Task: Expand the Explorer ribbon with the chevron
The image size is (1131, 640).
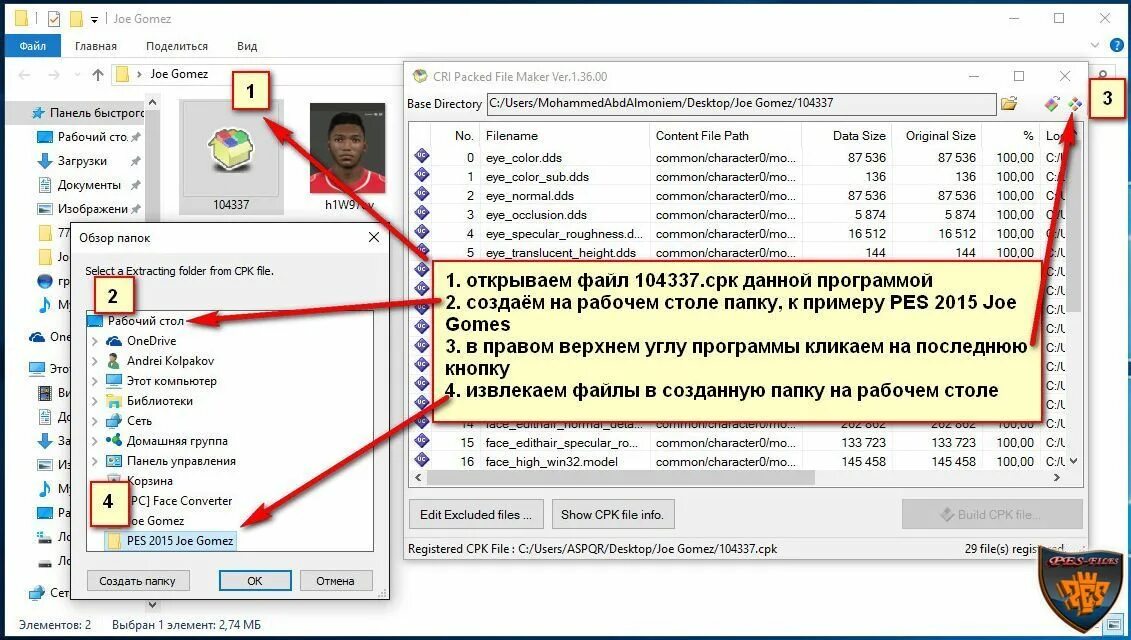Action: click(1095, 45)
